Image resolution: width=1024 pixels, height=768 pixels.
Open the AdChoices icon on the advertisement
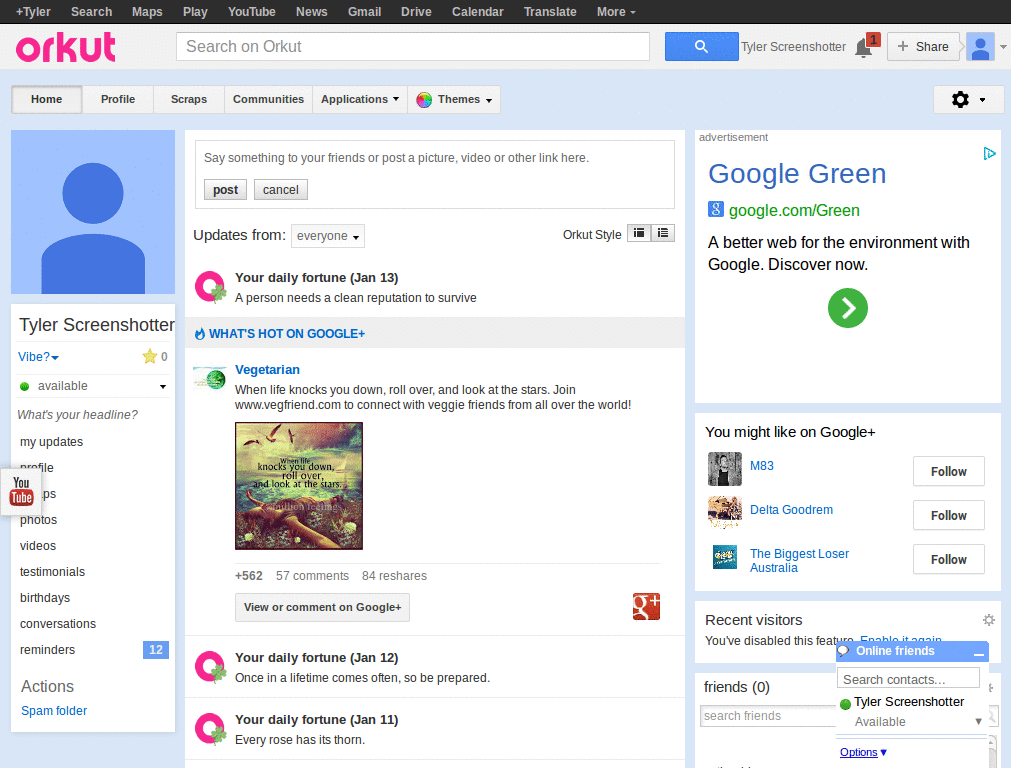(x=990, y=152)
